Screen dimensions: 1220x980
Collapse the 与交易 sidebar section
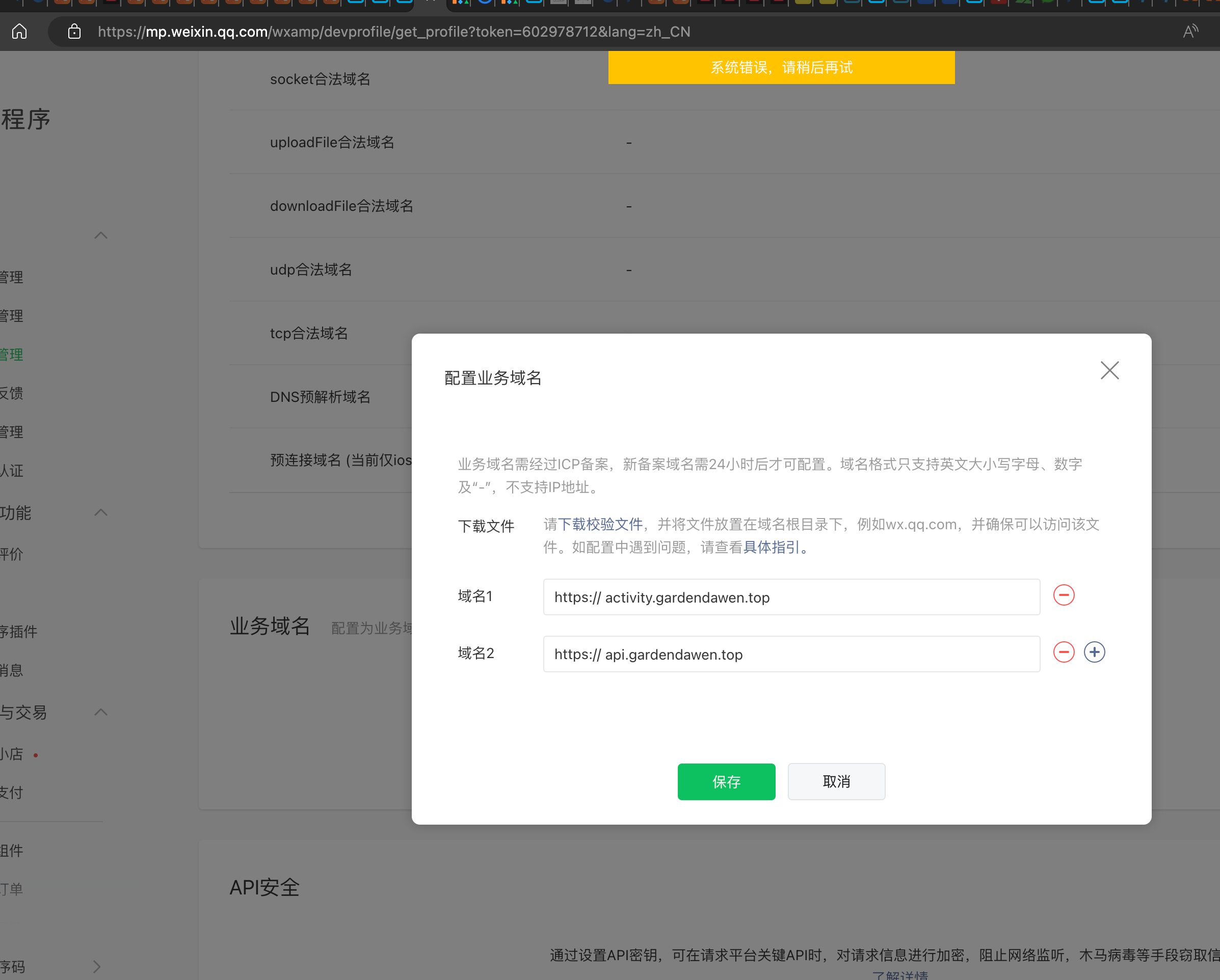[101, 712]
